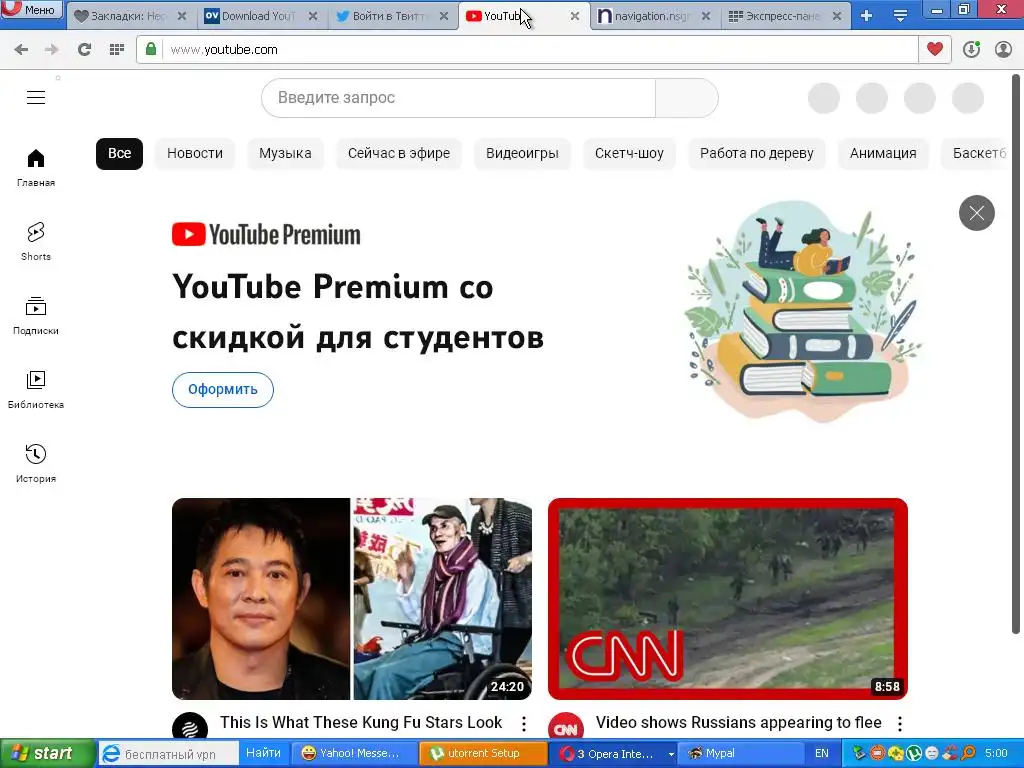Open Speed Dial grid icon in toolbar
This screenshot has height=768, width=1024.
(117, 50)
